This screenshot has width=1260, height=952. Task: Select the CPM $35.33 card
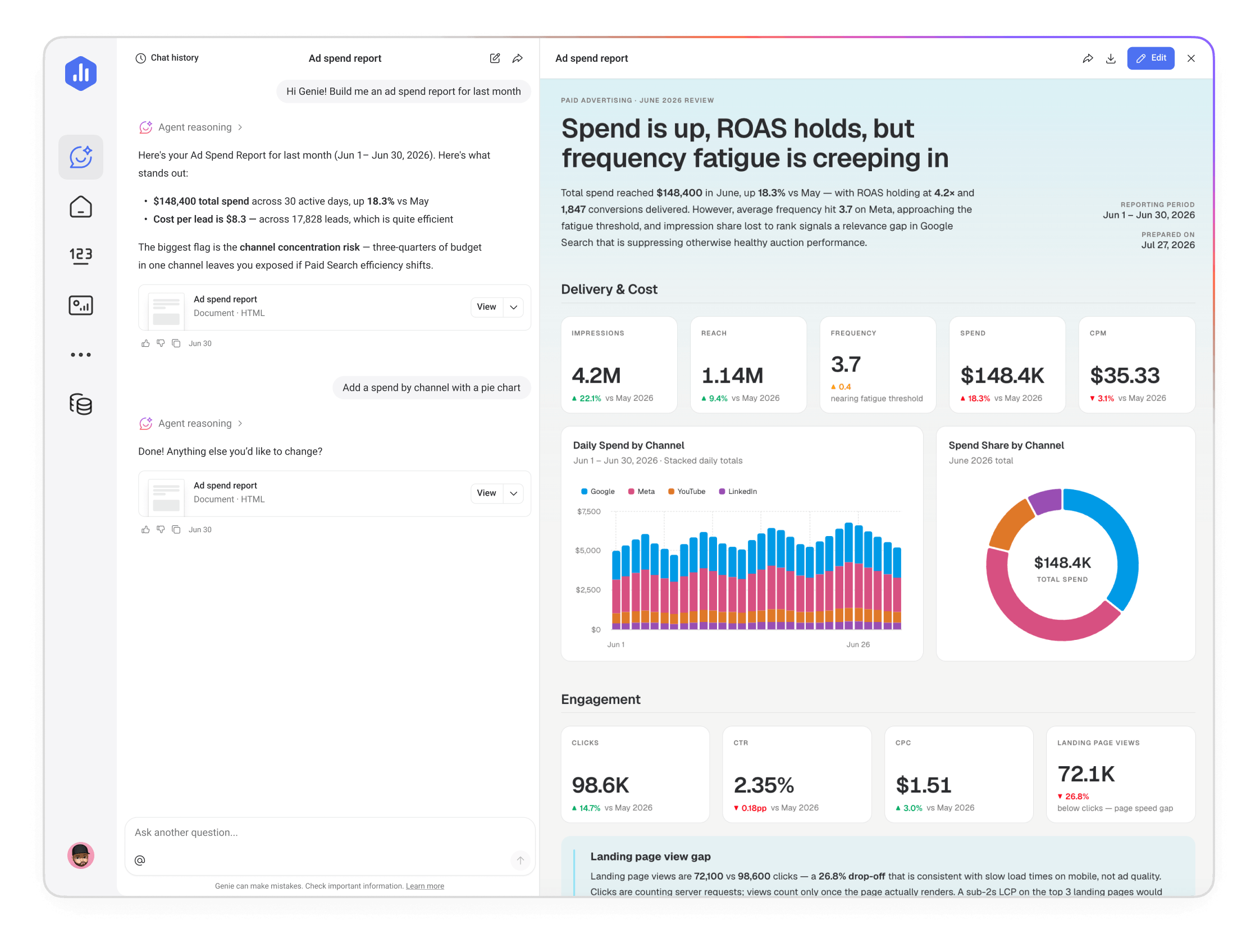1137,365
